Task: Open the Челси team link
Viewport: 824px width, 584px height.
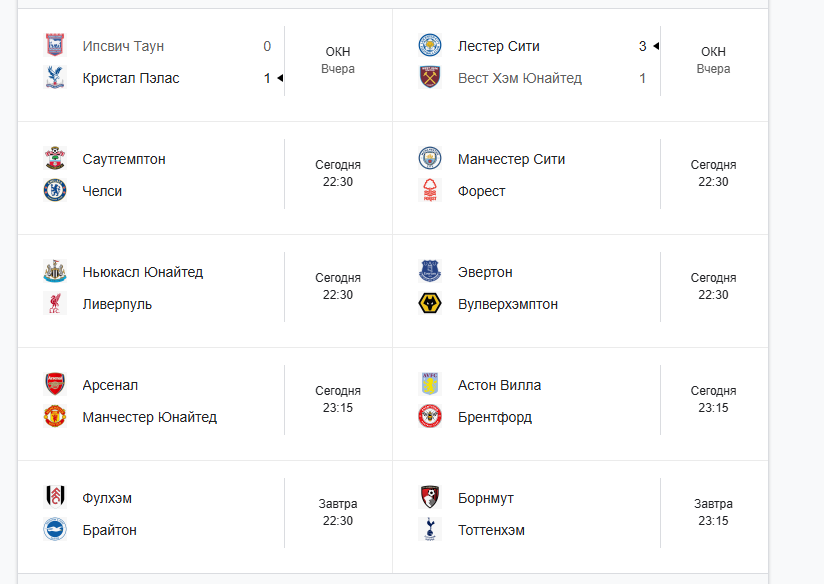Action: [x=102, y=191]
